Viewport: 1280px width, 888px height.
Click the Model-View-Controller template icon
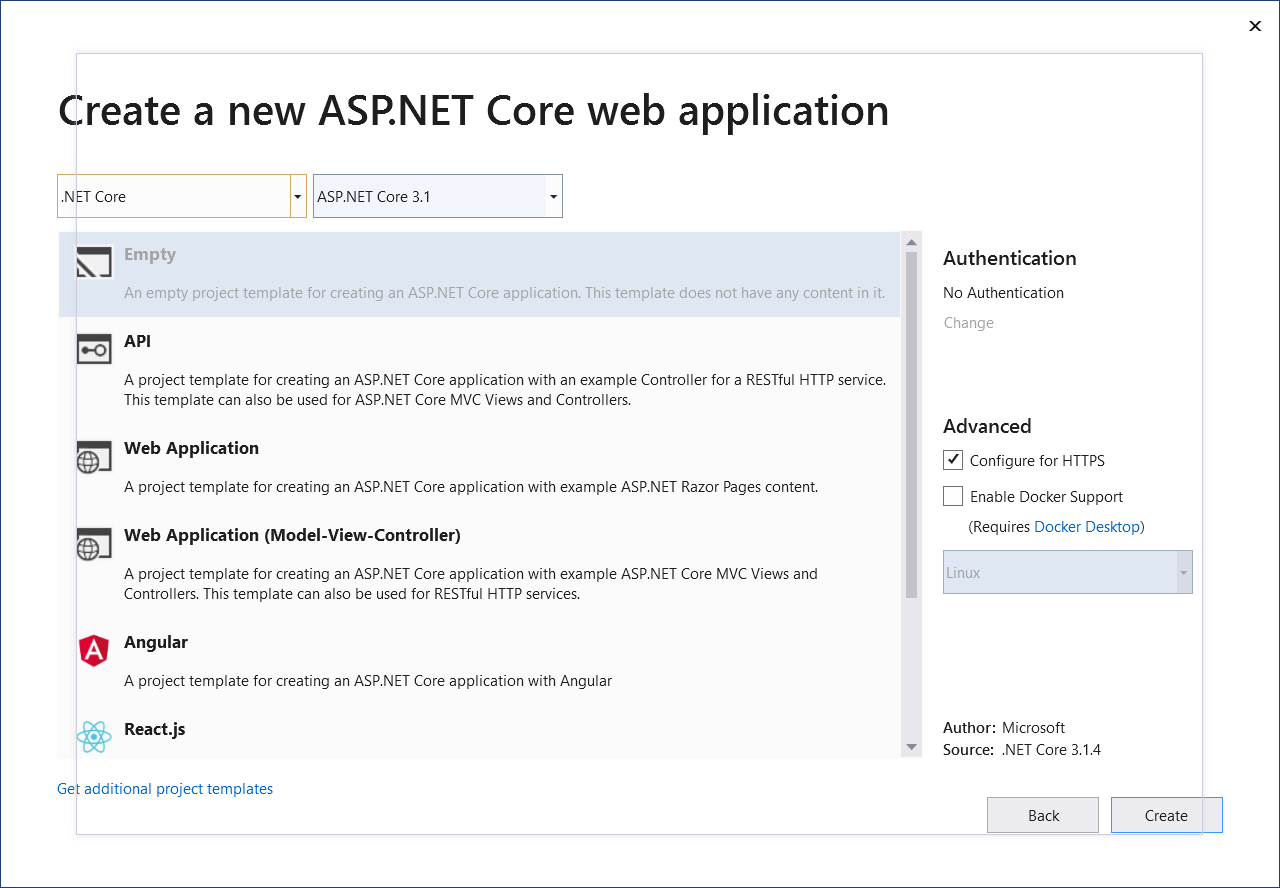click(94, 544)
